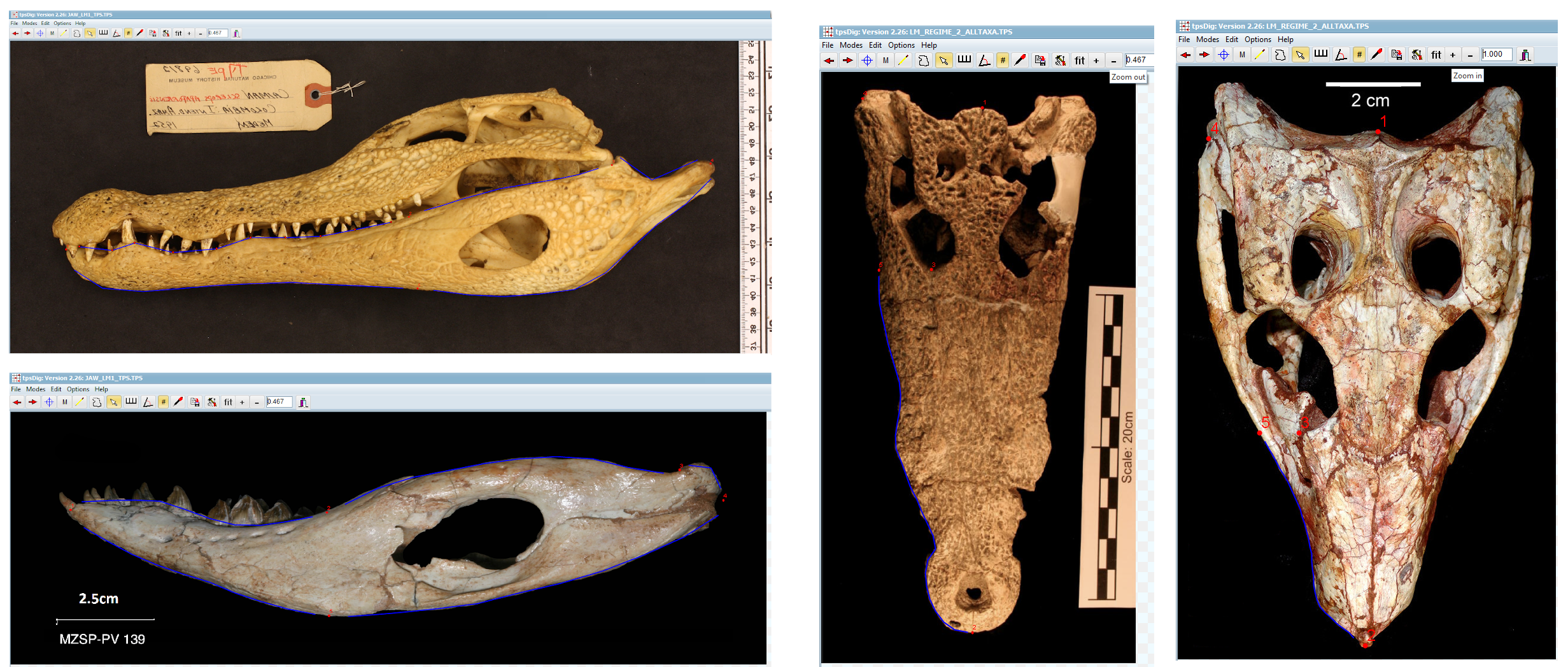Viewport: 1568px width, 667px height.
Task: Click exit door icon in museum-tag caiman window
Action: click(237, 33)
